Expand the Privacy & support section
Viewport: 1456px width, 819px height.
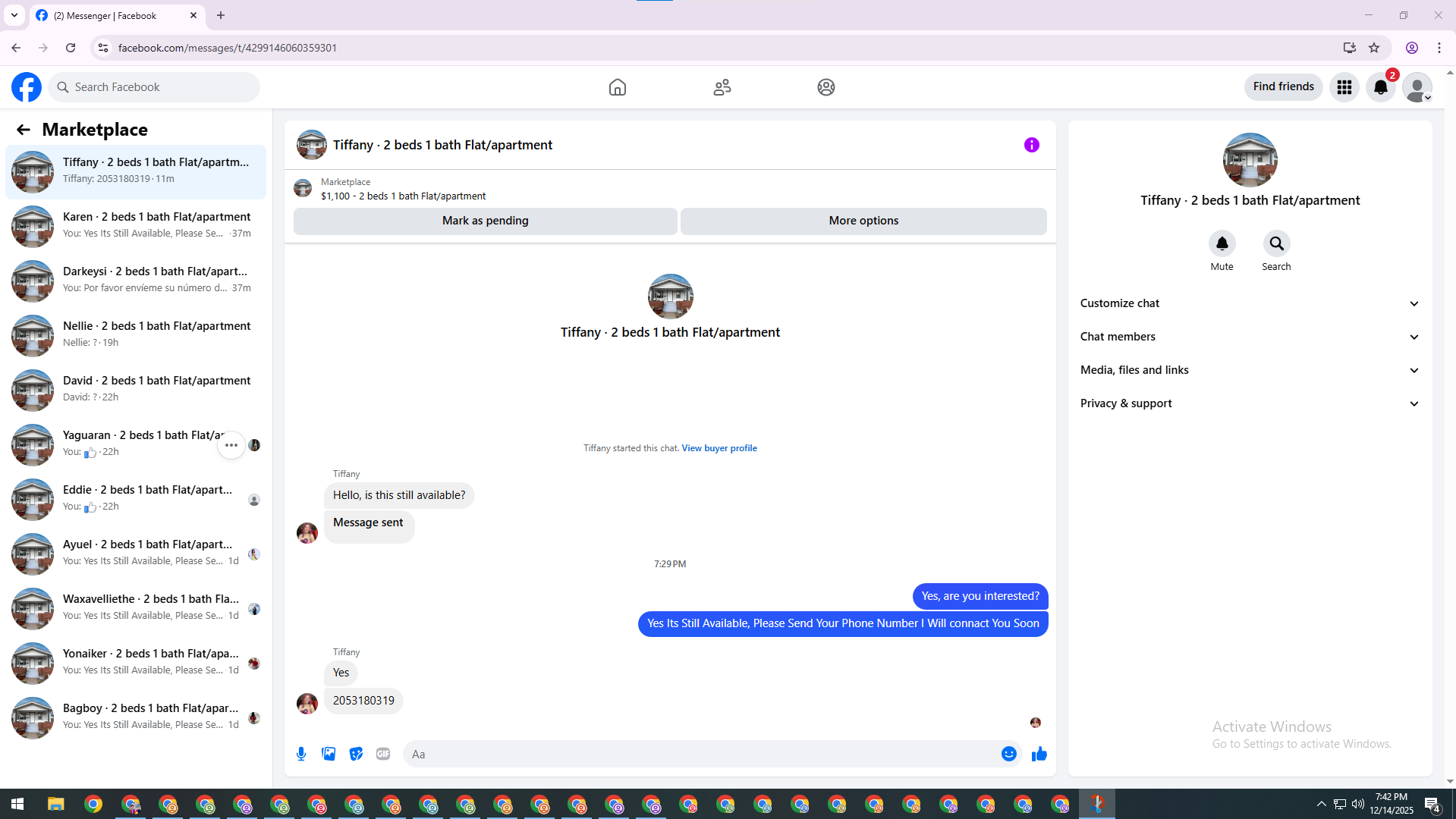[1250, 403]
